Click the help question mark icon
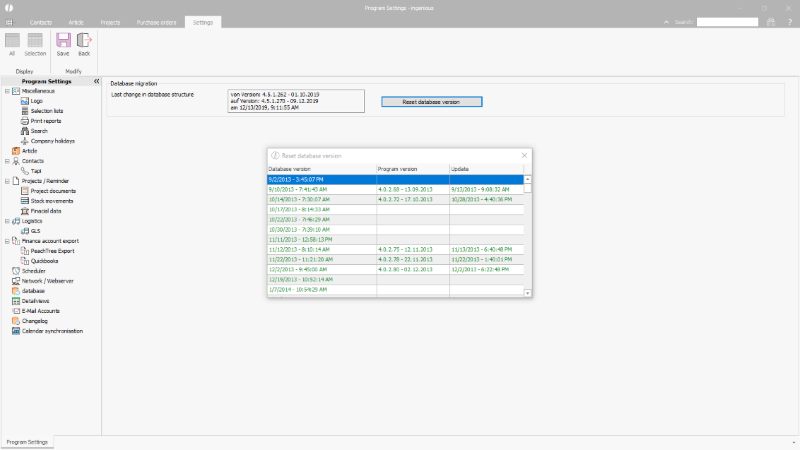 (x=789, y=21)
